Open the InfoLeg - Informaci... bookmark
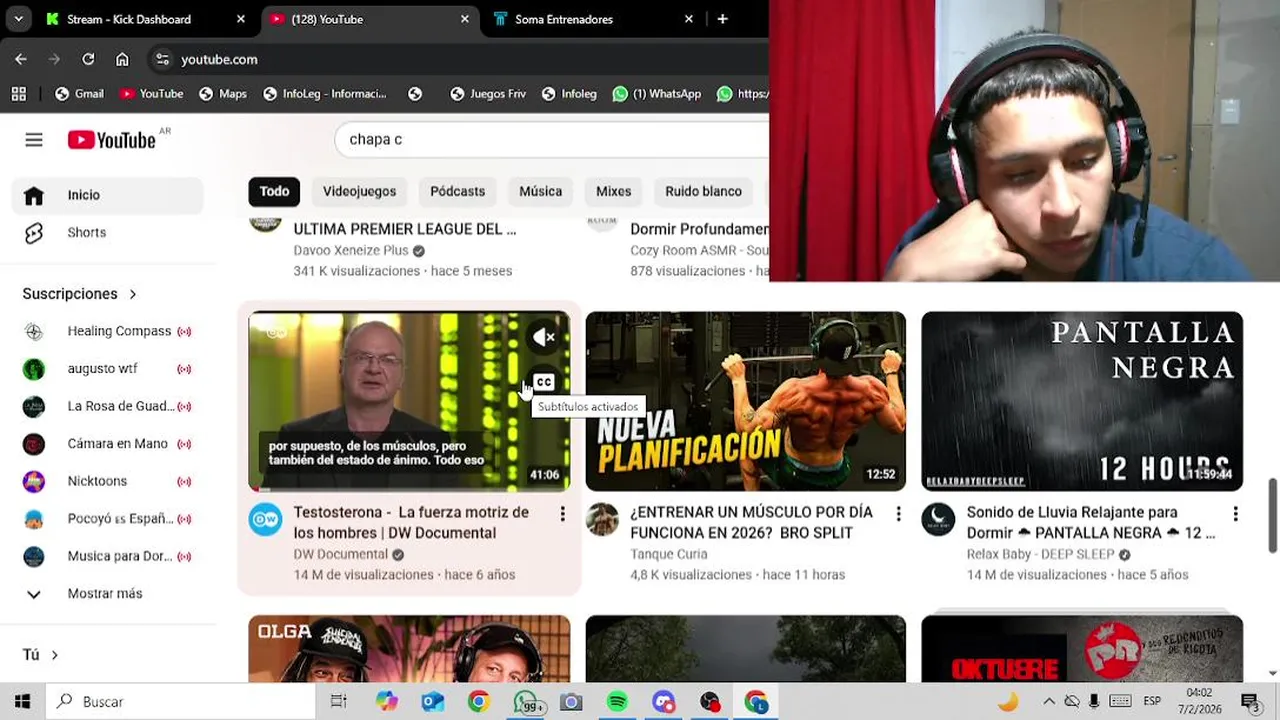 click(325, 94)
